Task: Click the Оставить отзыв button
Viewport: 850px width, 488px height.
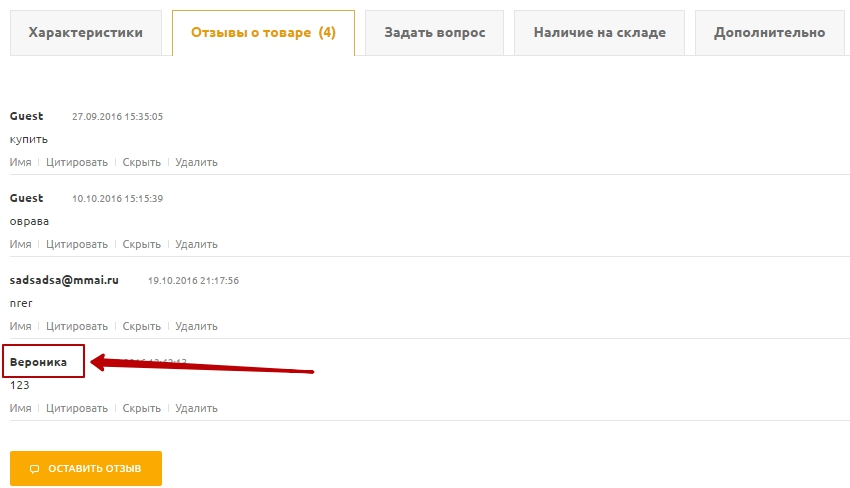Action: [x=86, y=468]
